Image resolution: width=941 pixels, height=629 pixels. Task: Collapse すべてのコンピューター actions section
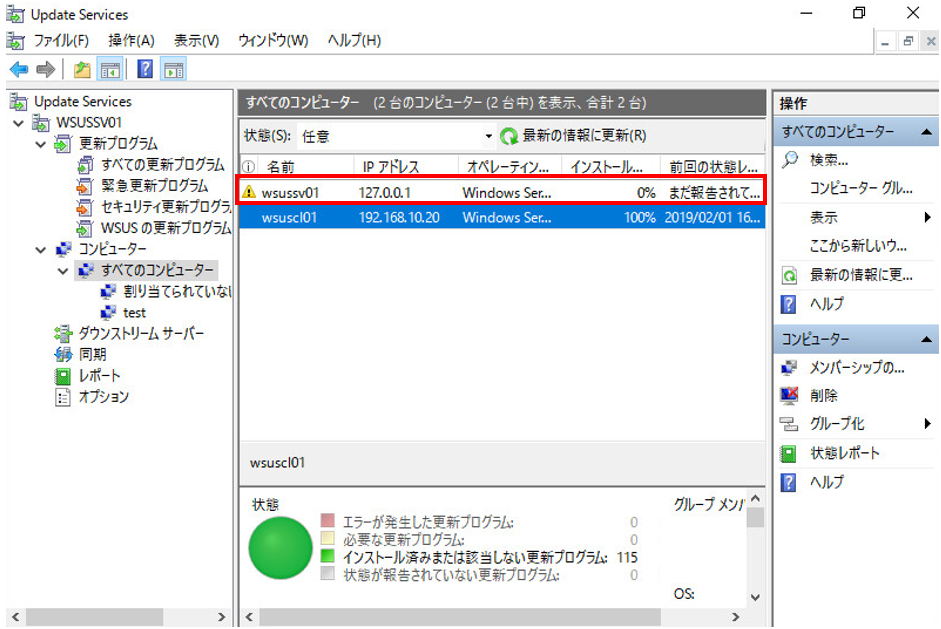click(x=927, y=131)
